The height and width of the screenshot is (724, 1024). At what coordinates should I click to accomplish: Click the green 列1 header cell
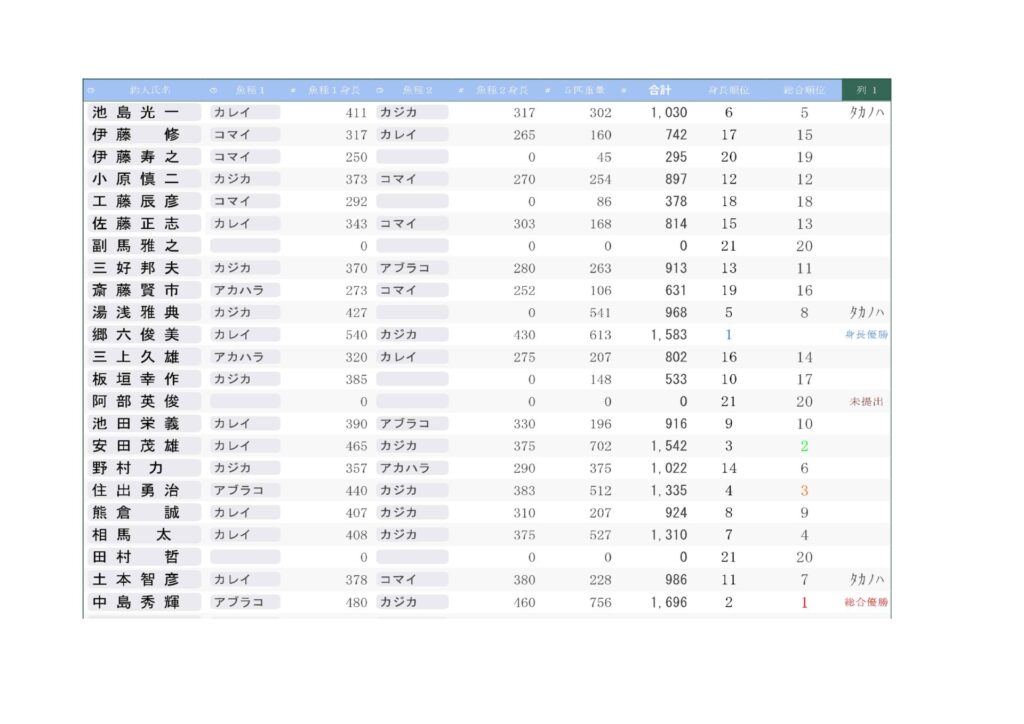866,91
